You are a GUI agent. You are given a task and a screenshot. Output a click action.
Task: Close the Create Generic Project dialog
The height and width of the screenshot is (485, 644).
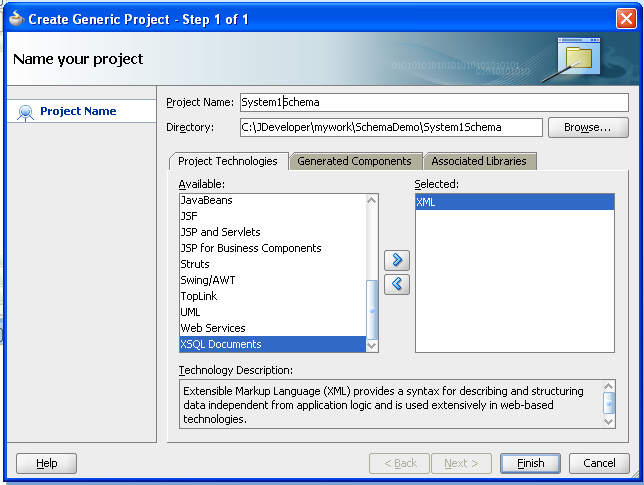point(626,19)
